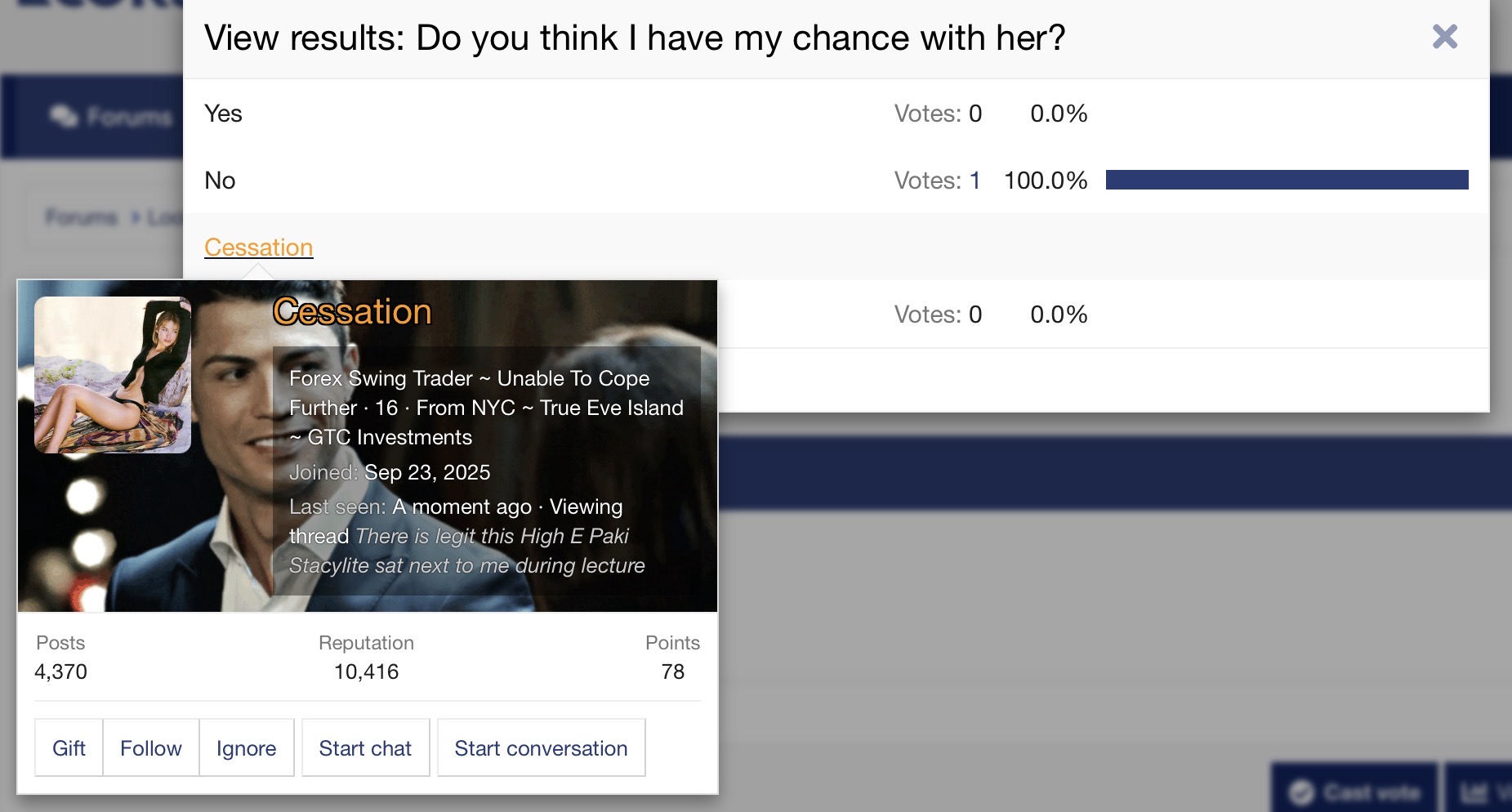The height and width of the screenshot is (812, 1512).
Task: Open the Cessation voter link
Action: point(258,248)
